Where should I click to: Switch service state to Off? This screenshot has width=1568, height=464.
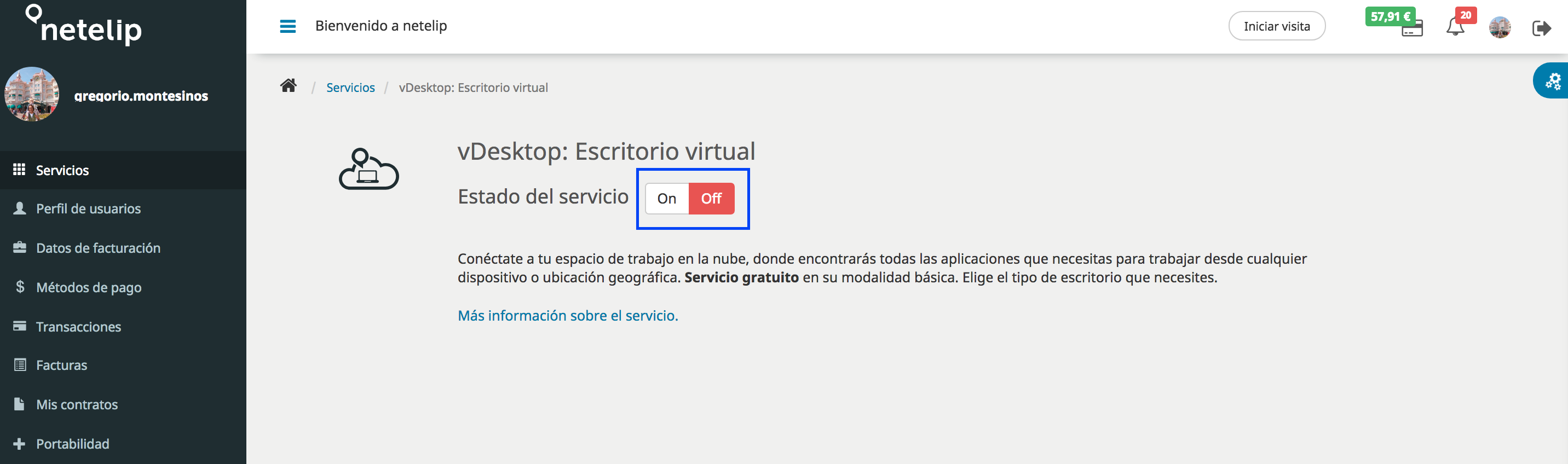712,198
